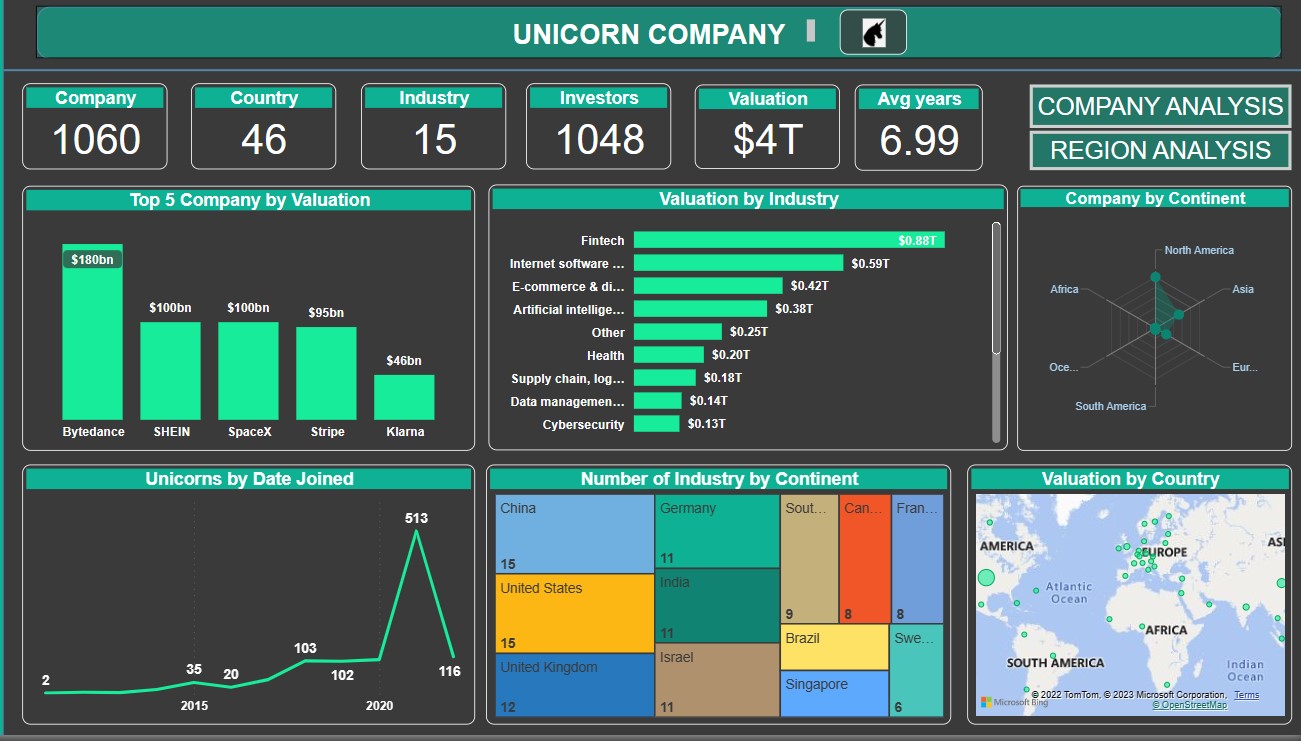The height and width of the screenshot is (741, 1301).
Task: Open the REGION ANALYSIS page
Action: click(1160, 151)
